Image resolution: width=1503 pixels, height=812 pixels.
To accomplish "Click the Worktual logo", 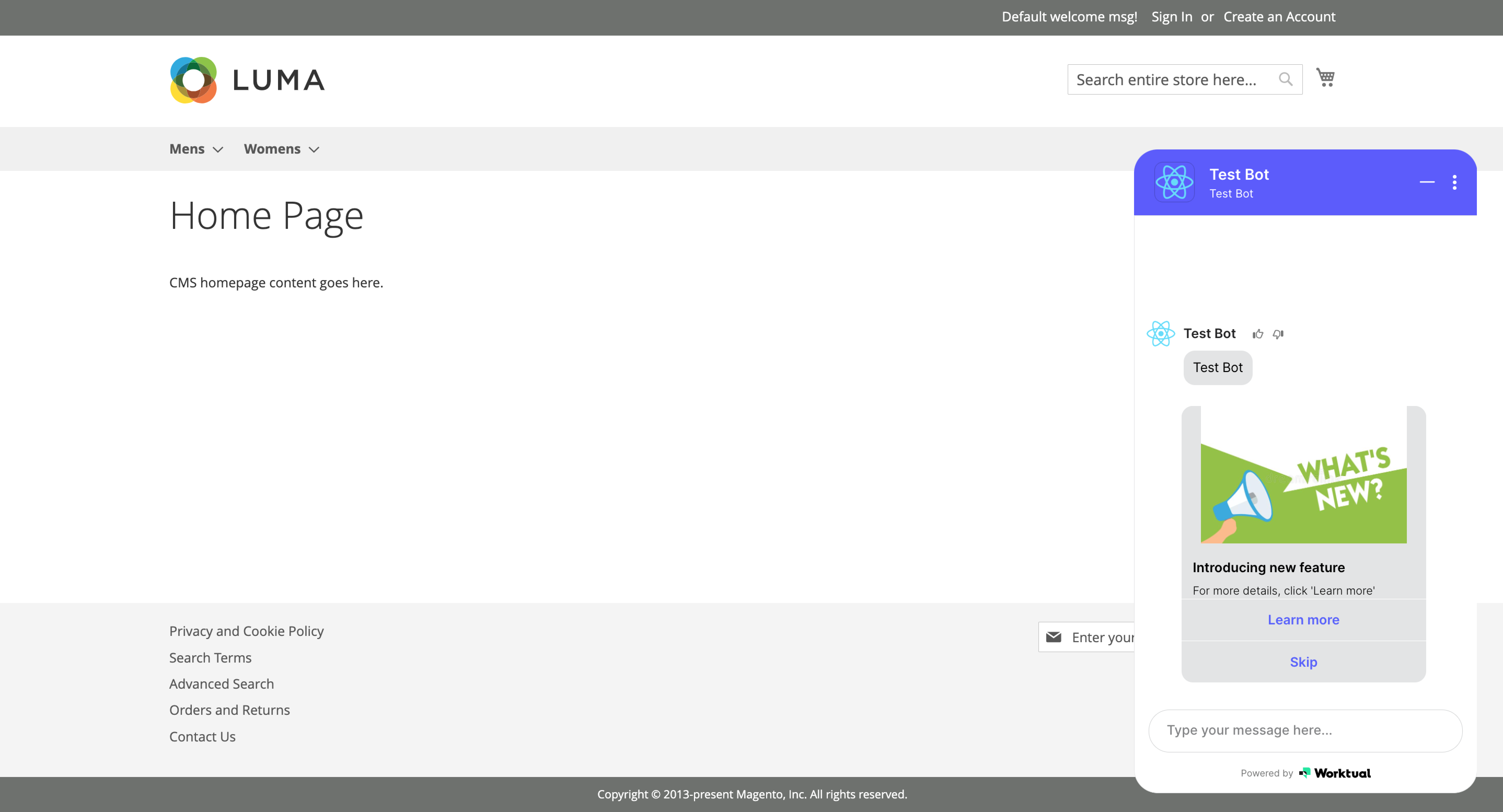I will point(1335,773).
